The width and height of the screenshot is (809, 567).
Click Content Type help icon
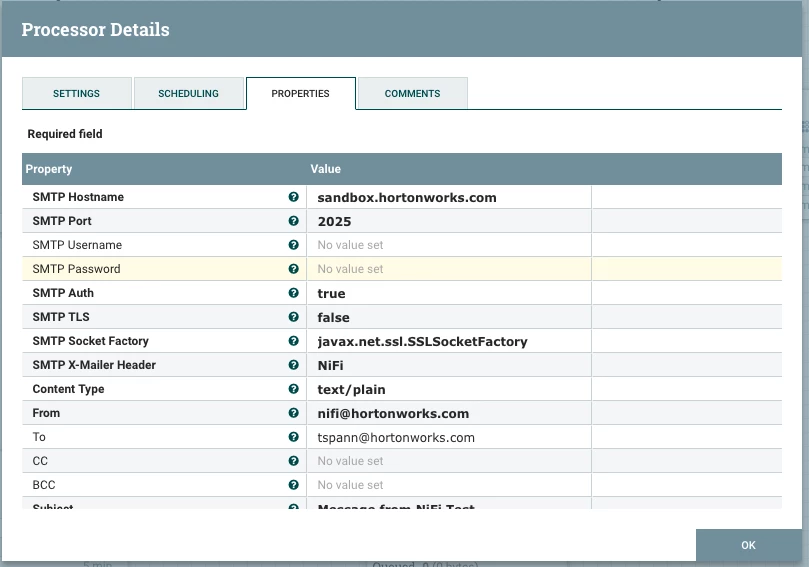[294, 388]
